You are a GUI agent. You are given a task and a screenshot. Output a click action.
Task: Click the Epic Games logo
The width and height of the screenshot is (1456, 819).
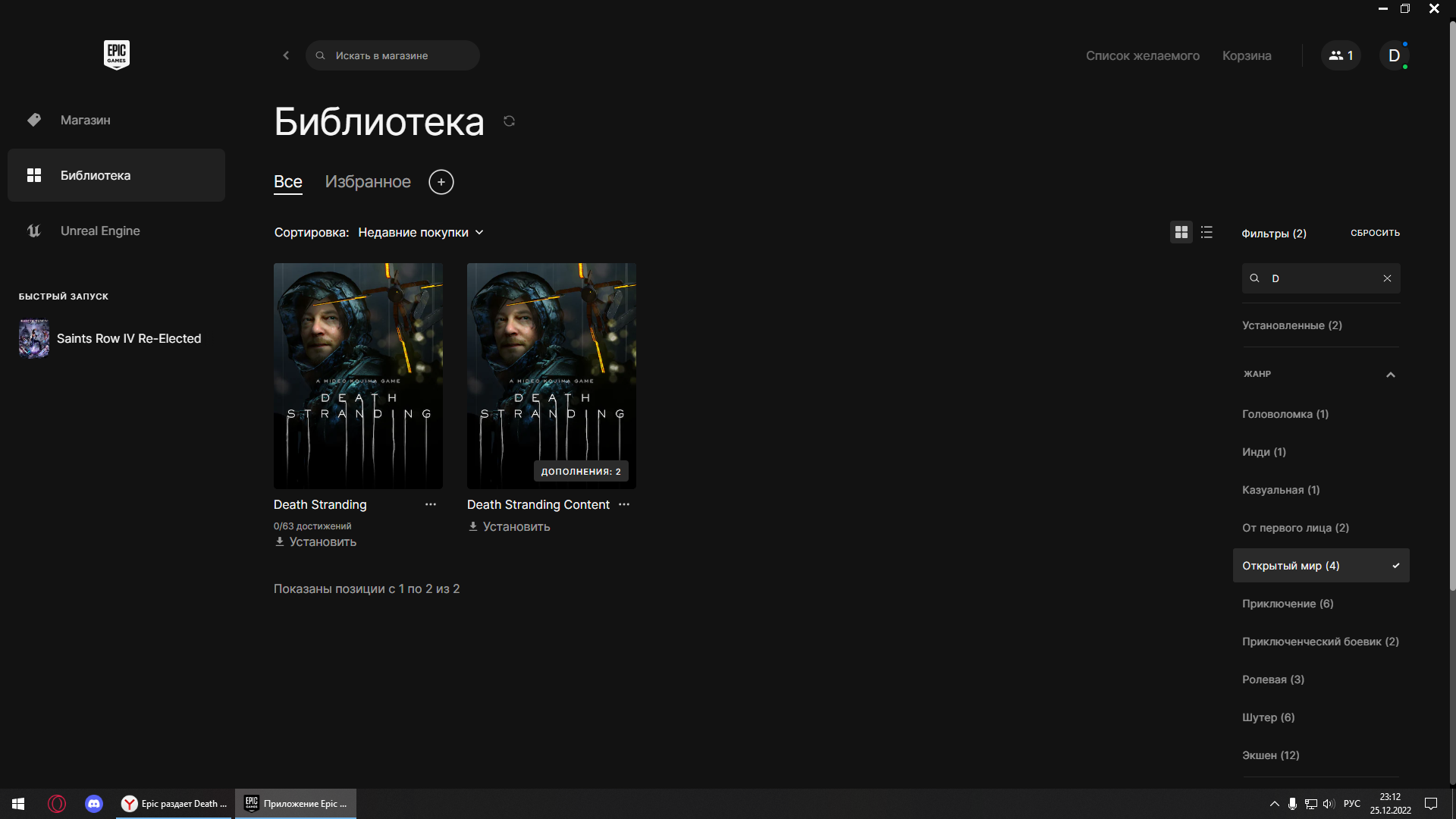pos(117,55)
